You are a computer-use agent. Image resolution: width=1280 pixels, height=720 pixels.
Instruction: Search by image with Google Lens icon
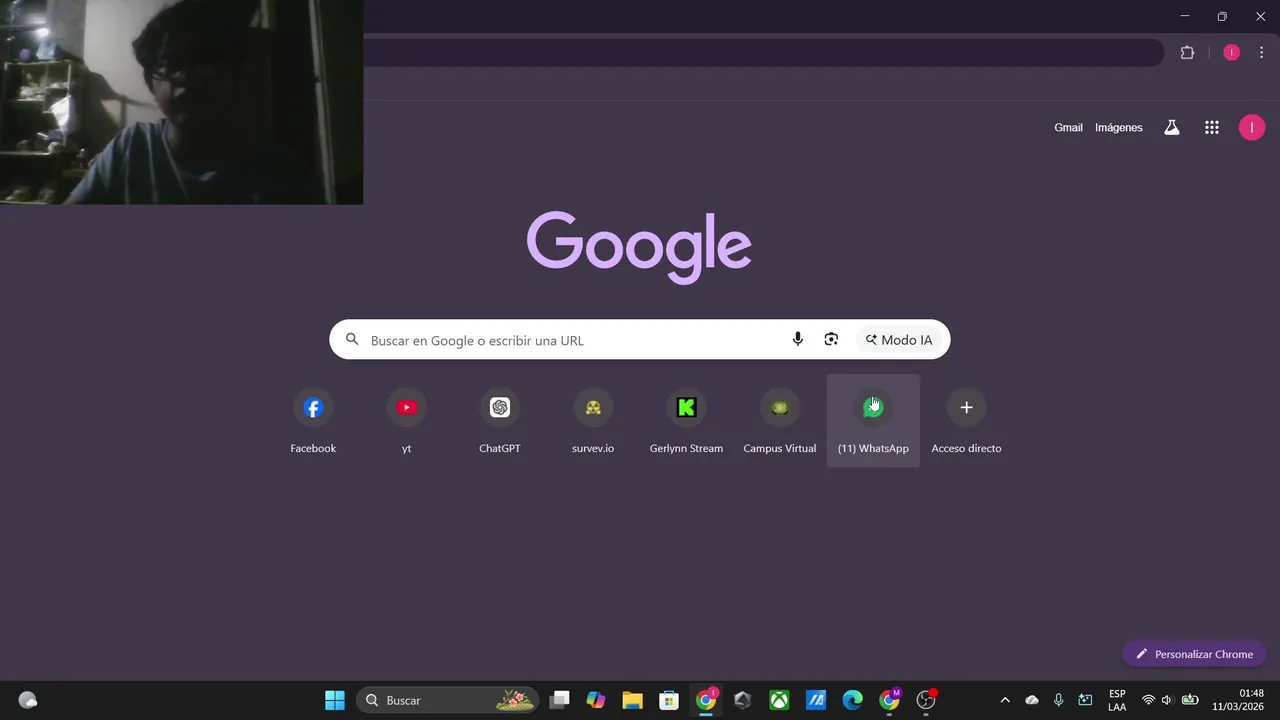(831, 340)
